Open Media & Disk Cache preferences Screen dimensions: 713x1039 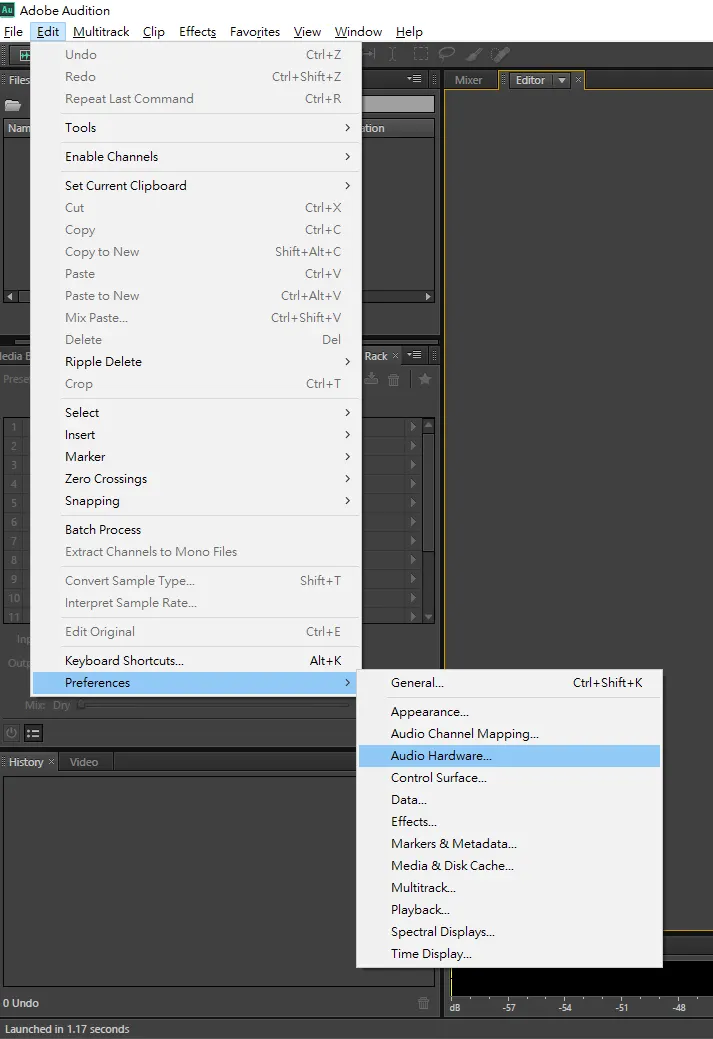click(509, 866)
